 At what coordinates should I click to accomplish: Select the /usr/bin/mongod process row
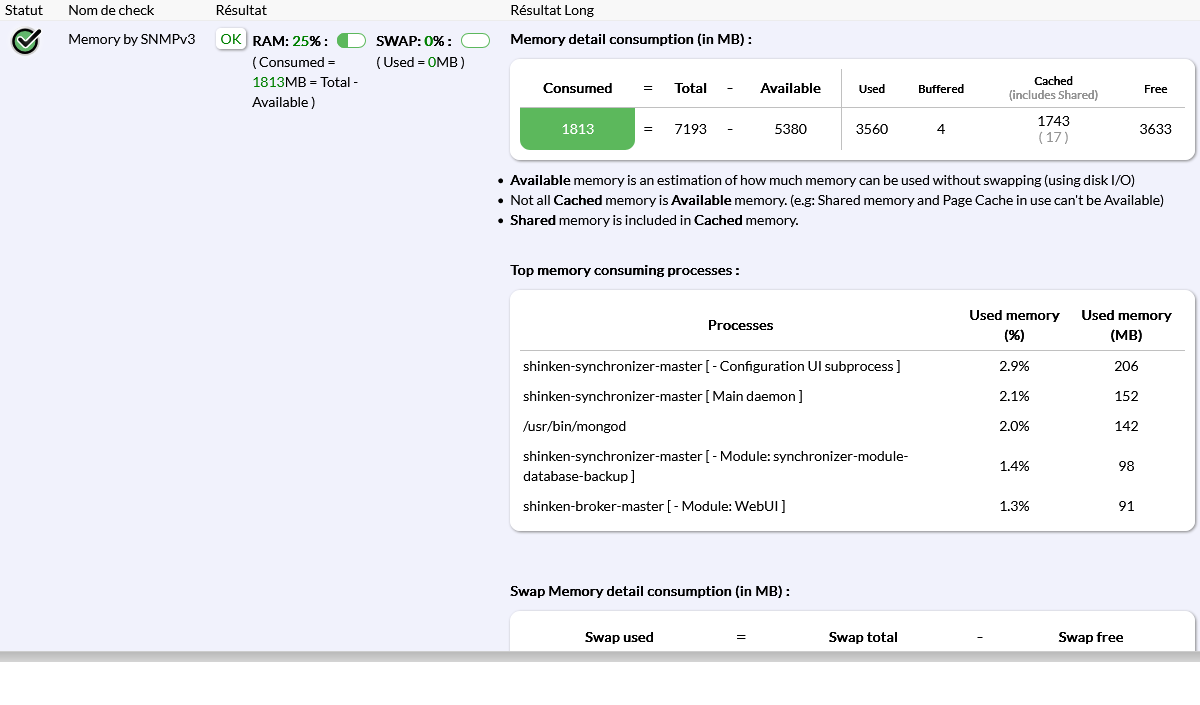click(x=574, y=426)
